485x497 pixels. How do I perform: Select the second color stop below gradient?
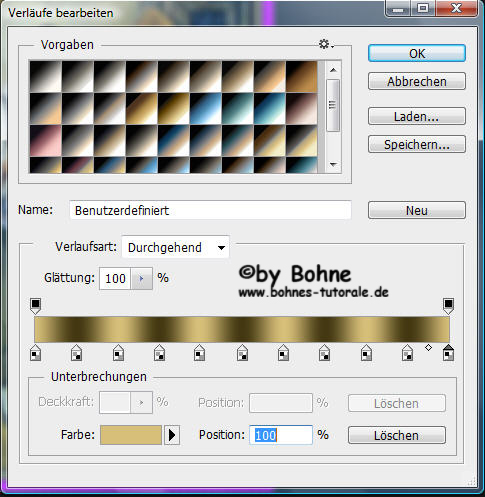[x=77, y=353]
